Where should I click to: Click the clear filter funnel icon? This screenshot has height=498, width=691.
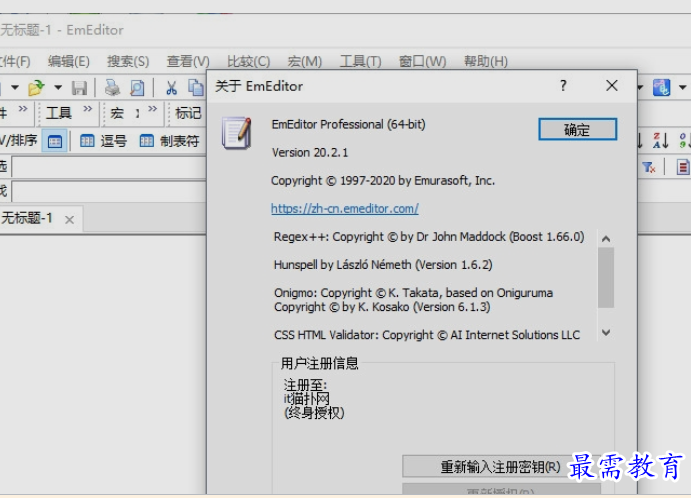coord(649,167)
